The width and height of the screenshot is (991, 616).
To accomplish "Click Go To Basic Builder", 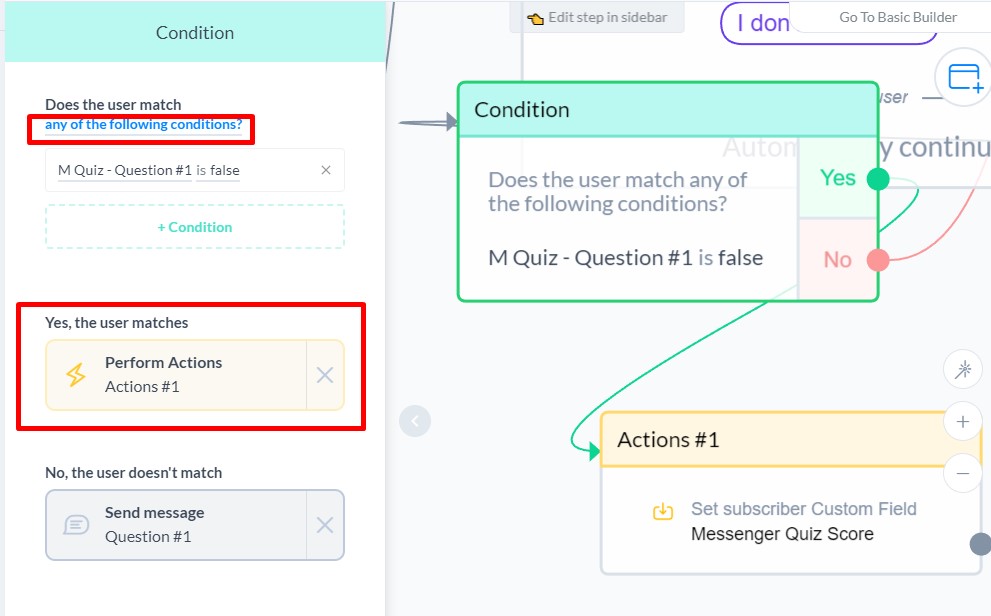I will pyautogui.click(x=899, y=16).
